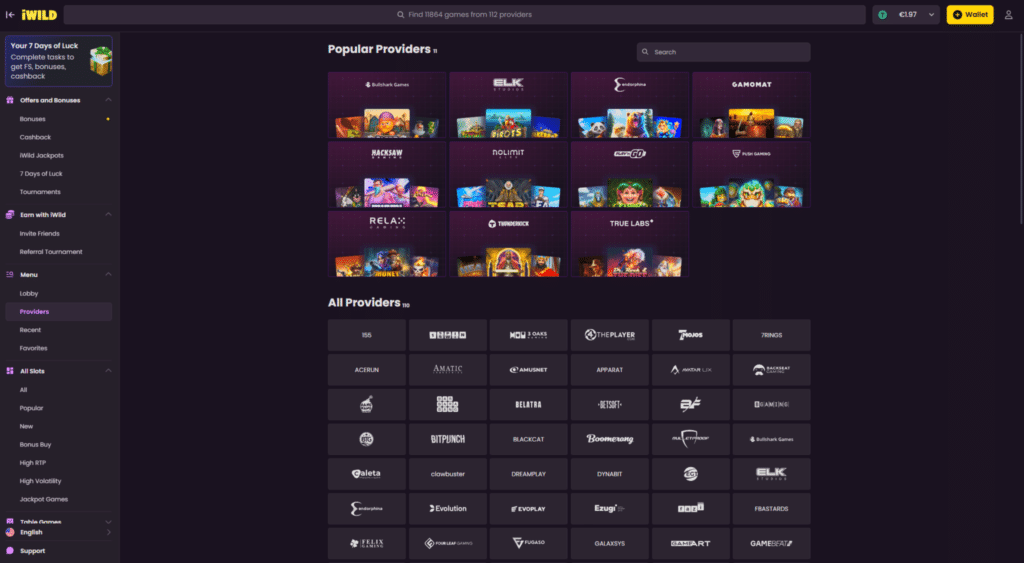
Task: Open the Fugaso provider logo
Action: [x=528, y=543]
